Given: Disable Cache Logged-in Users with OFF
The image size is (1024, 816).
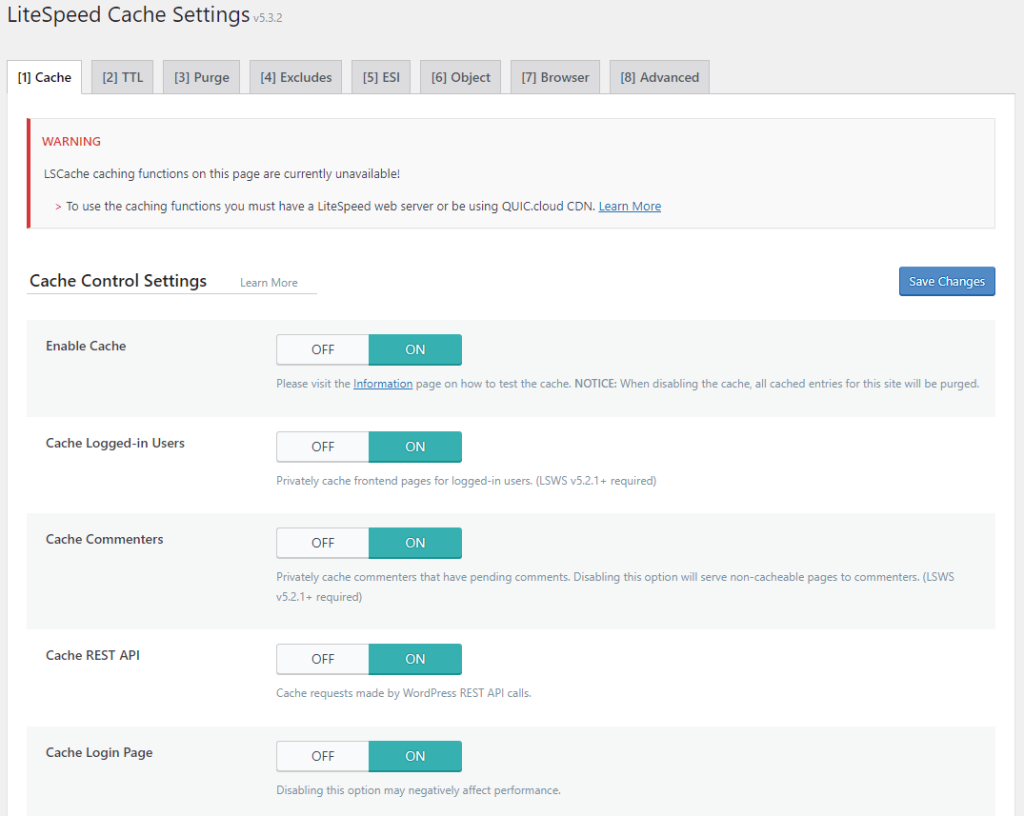Looking at the screenshot, I should click(x=323, y=447).
